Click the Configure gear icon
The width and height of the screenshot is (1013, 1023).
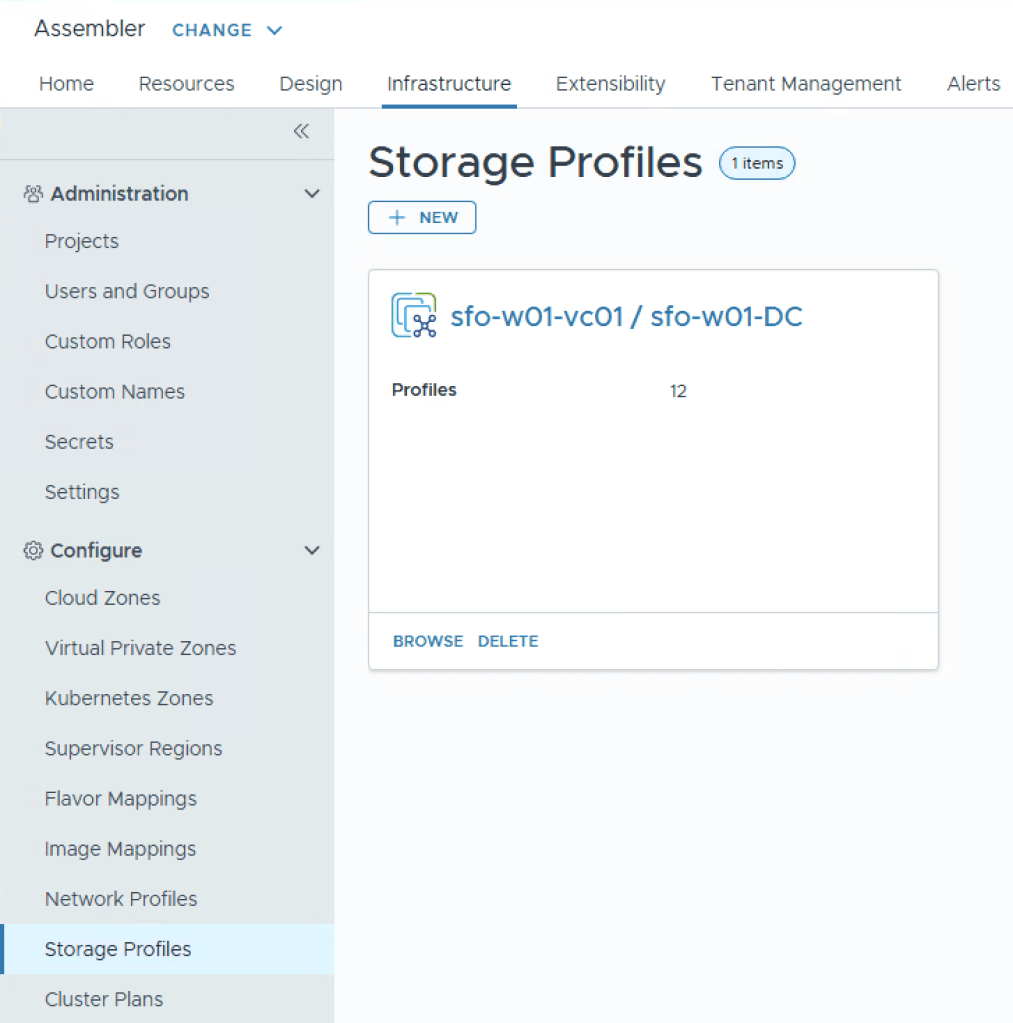coord(33,551)
